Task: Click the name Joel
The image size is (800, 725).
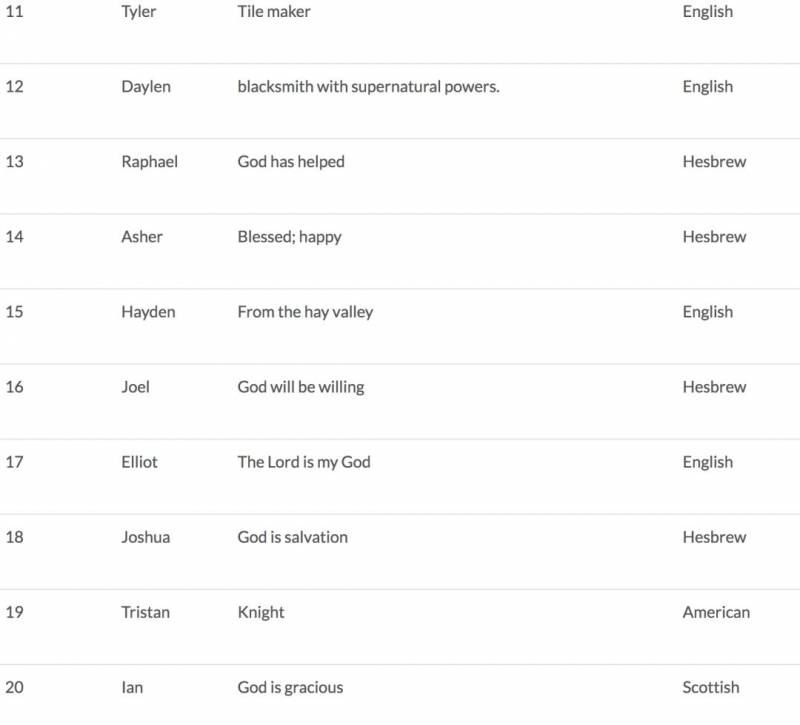Action: 135,387
